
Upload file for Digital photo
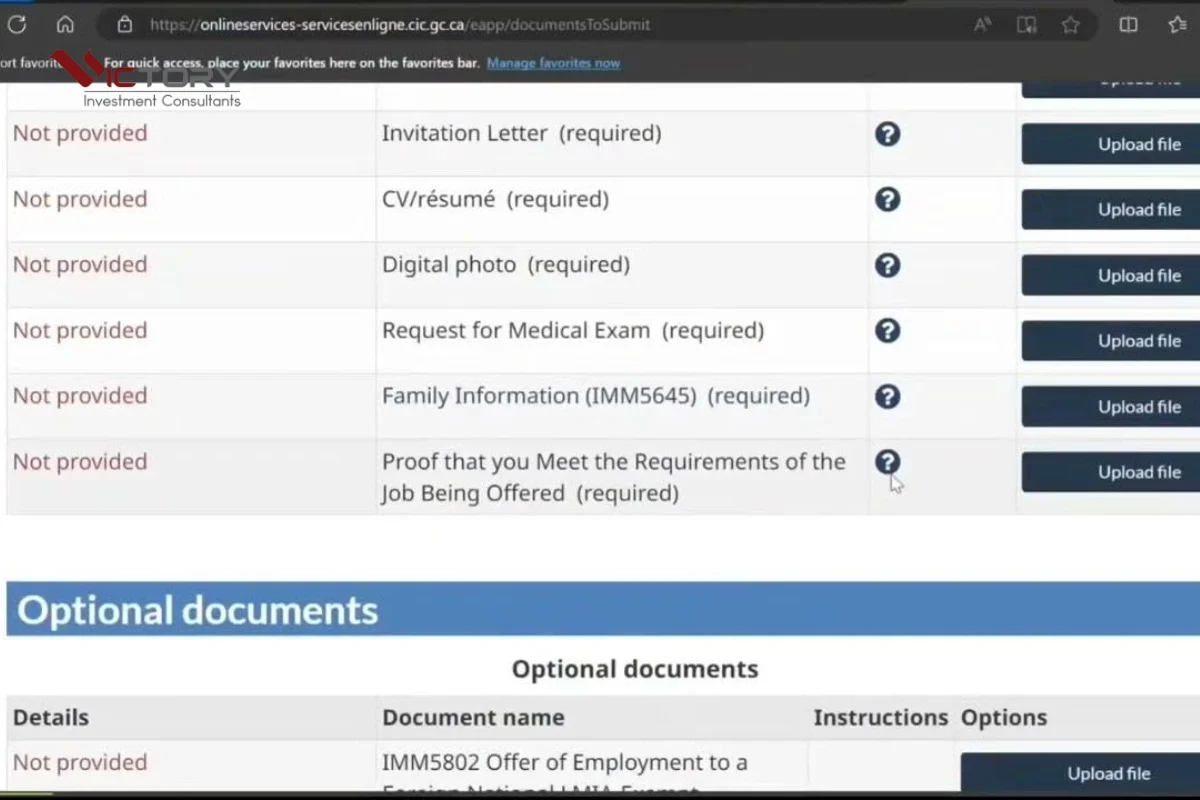[1110, 276]
